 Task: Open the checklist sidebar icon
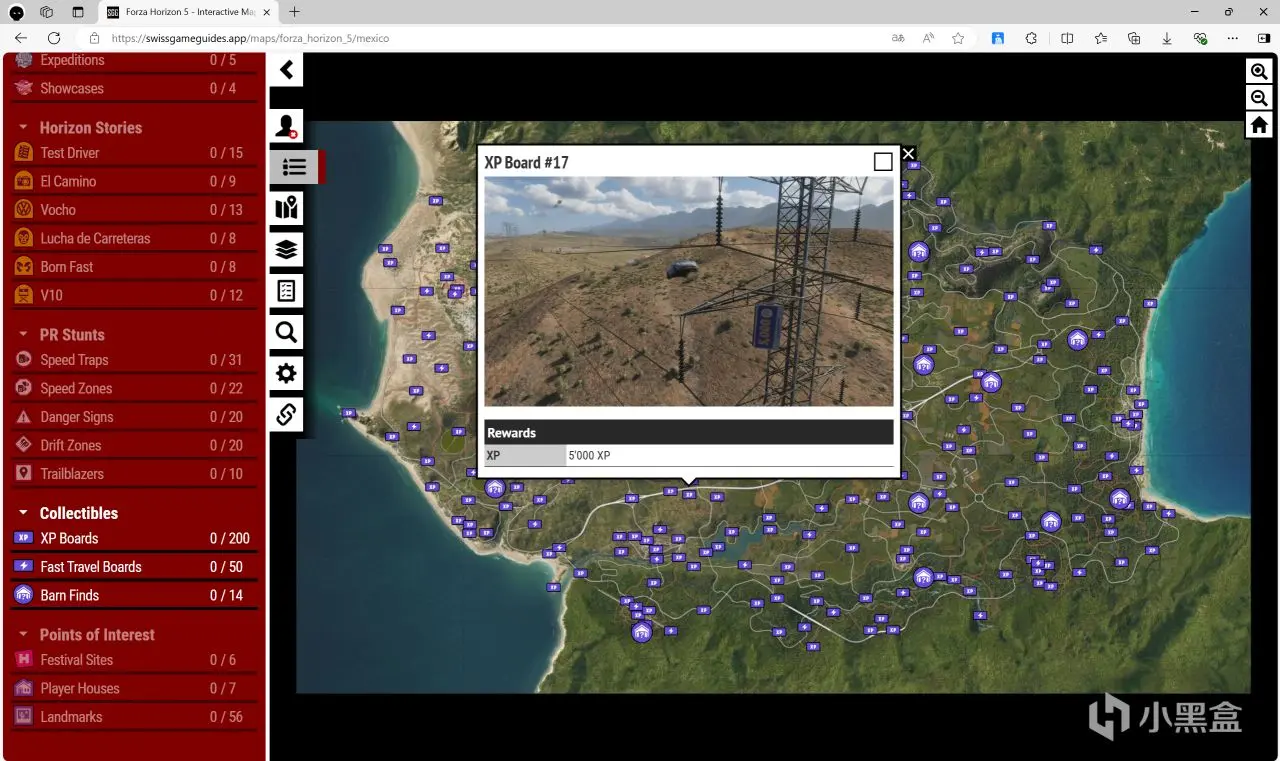(x=287, y=291)
